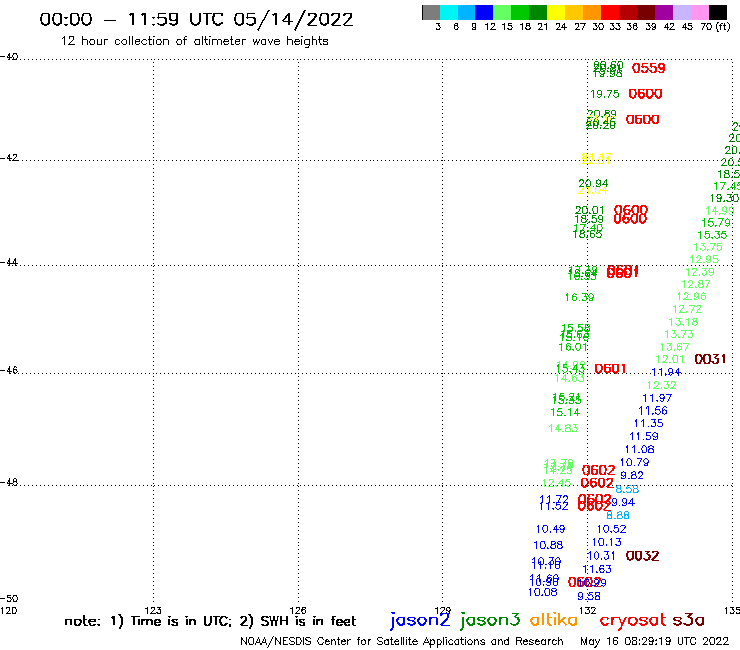Click the blue wave height '10.49'
740x650 pixels.
click(x=550, y=530)
